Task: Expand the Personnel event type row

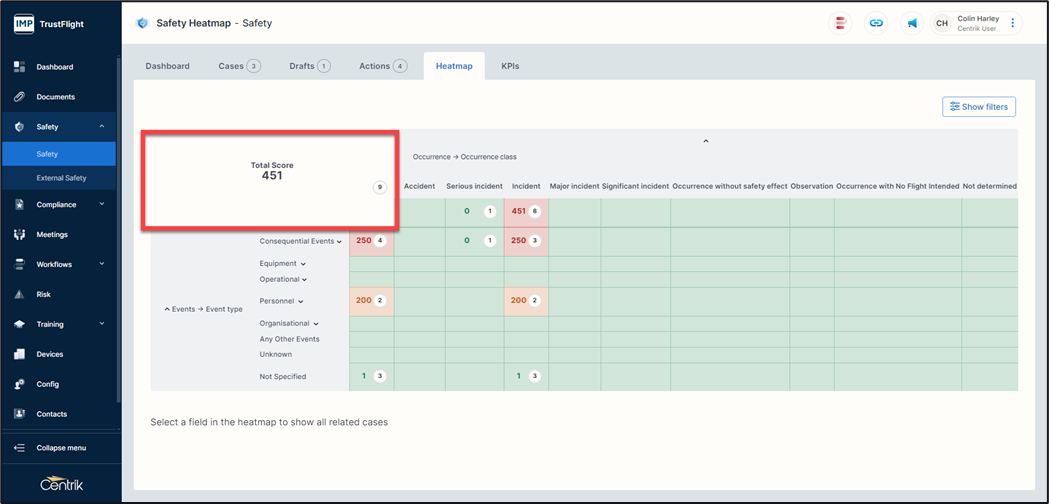Action: 300,302
